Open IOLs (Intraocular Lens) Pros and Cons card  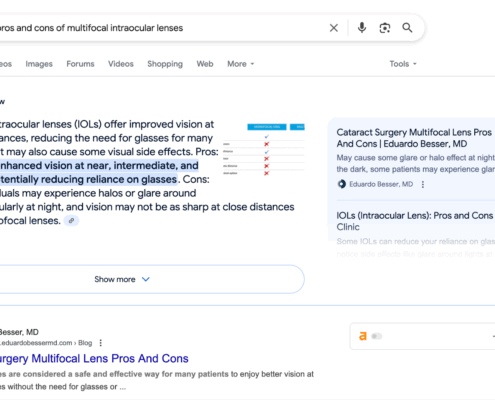pos(415,221)
